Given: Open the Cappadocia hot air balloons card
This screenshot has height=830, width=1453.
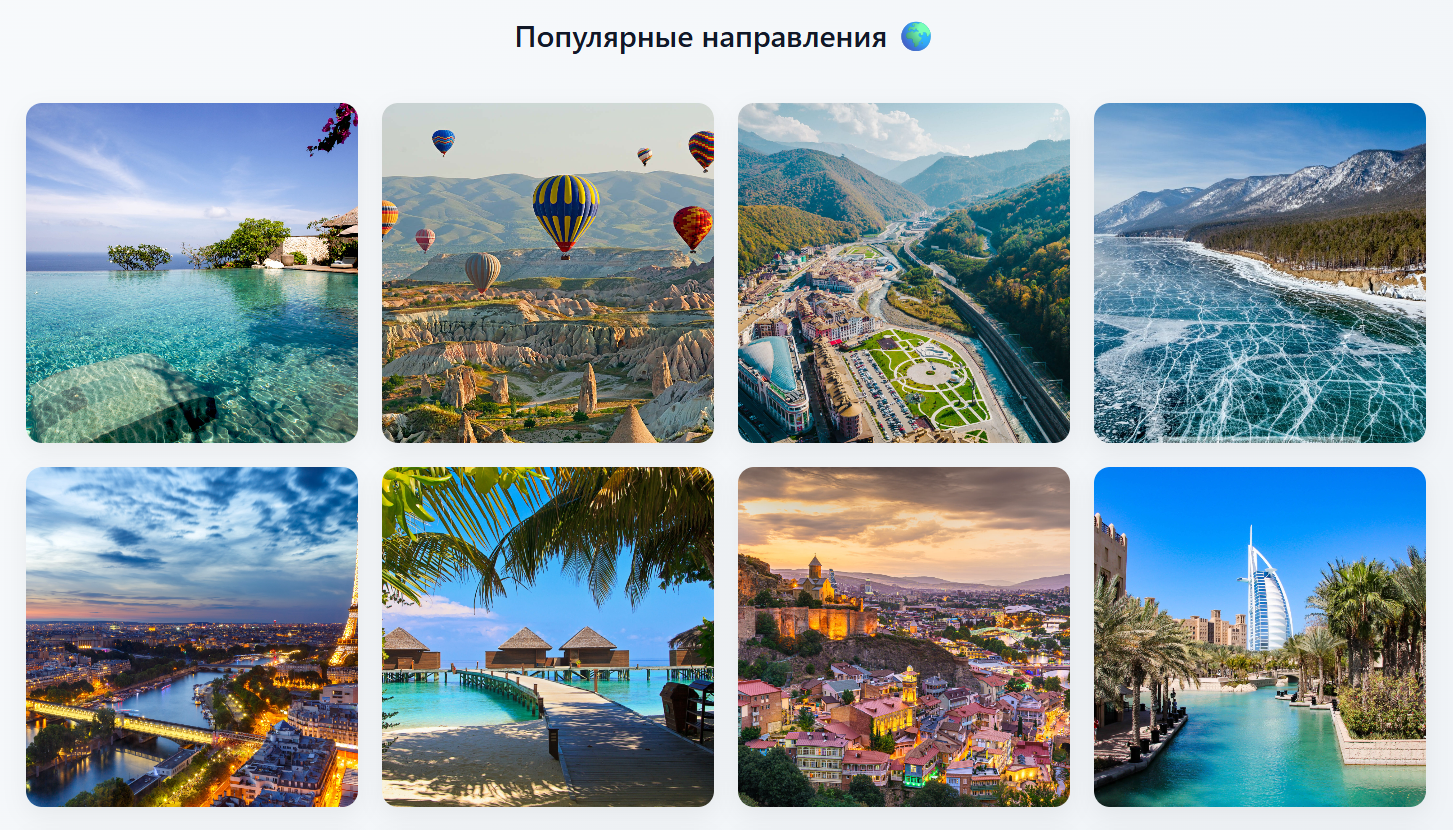Looking at the screenshot, I should pyautogui.click(x=548, y=273).
